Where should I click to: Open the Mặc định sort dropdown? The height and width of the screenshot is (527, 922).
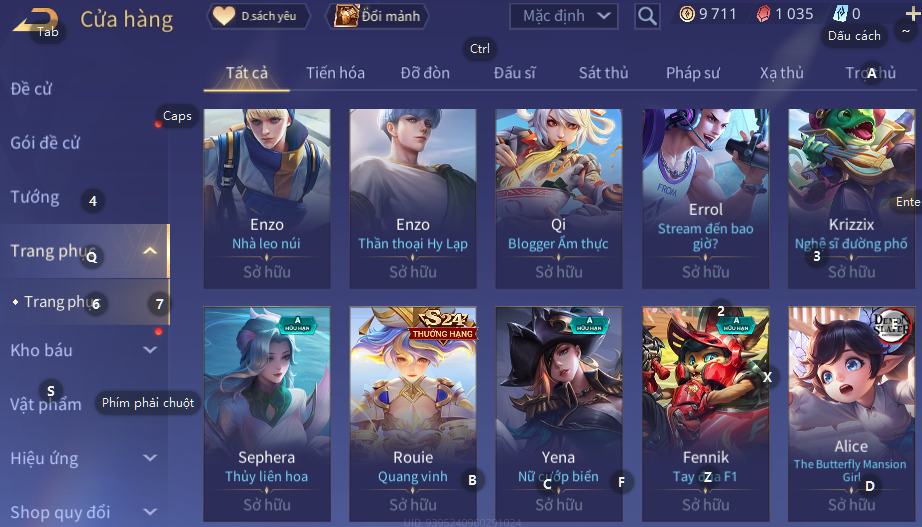point(563,16)
